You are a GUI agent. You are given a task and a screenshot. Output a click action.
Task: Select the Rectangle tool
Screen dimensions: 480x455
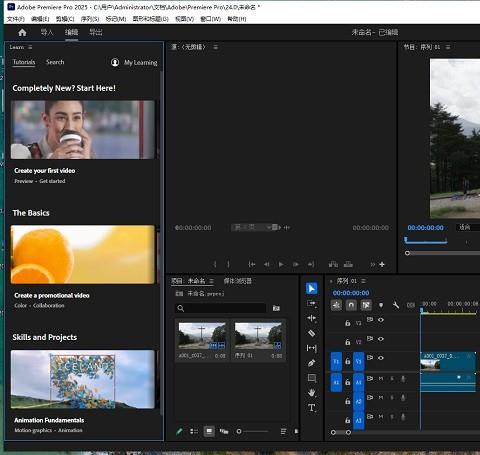(x=312, y=378)
